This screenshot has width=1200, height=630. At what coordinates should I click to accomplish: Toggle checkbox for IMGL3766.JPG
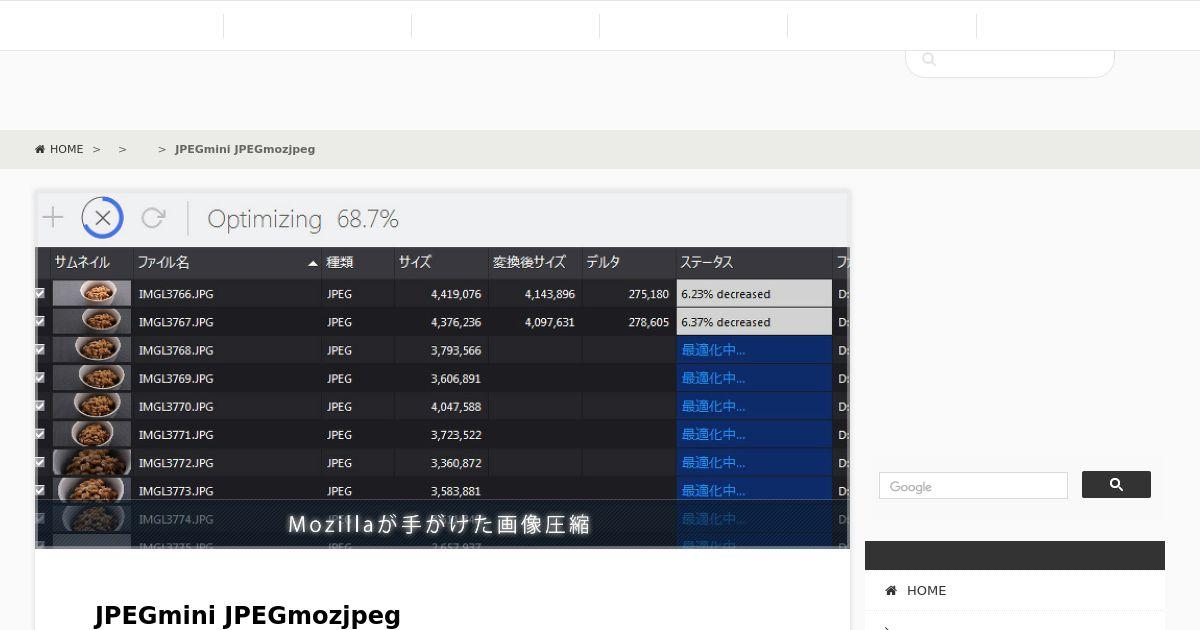40,294
